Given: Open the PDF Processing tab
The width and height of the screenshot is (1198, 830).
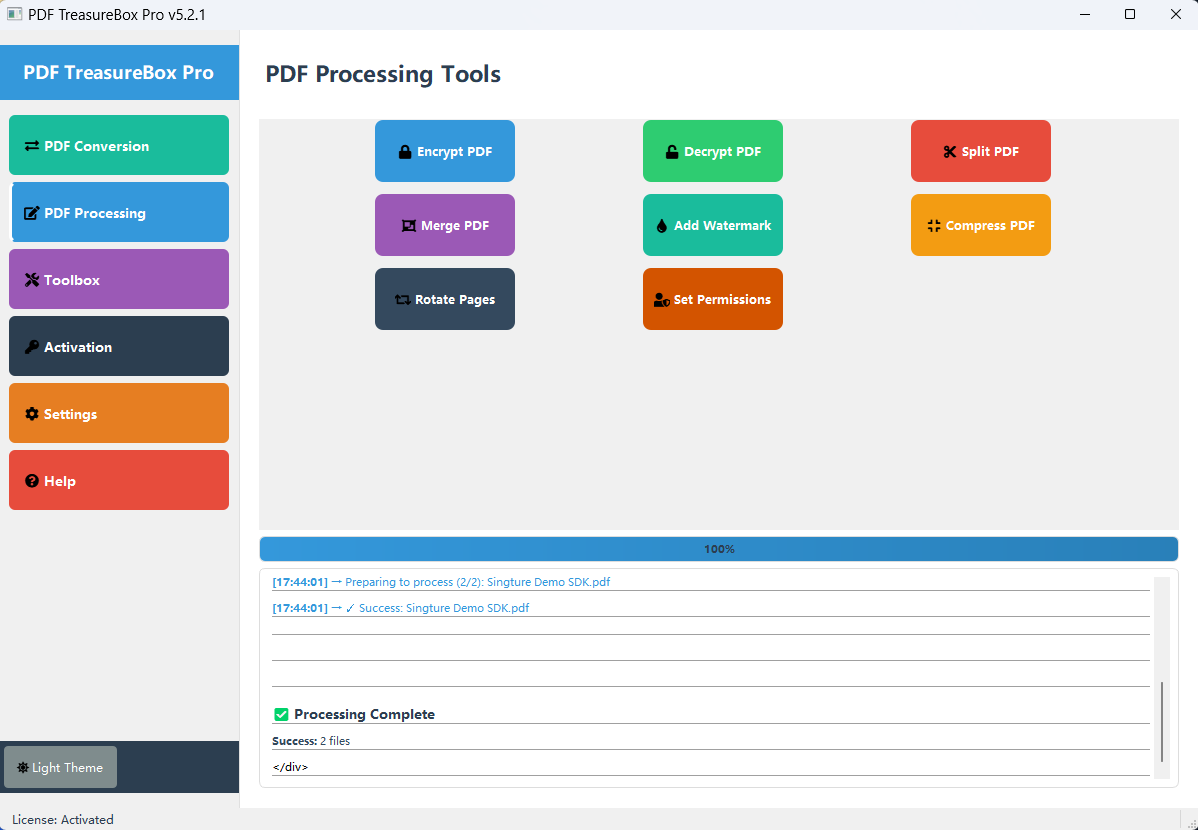Looking at the screenshot, I should tap(119, 212).
